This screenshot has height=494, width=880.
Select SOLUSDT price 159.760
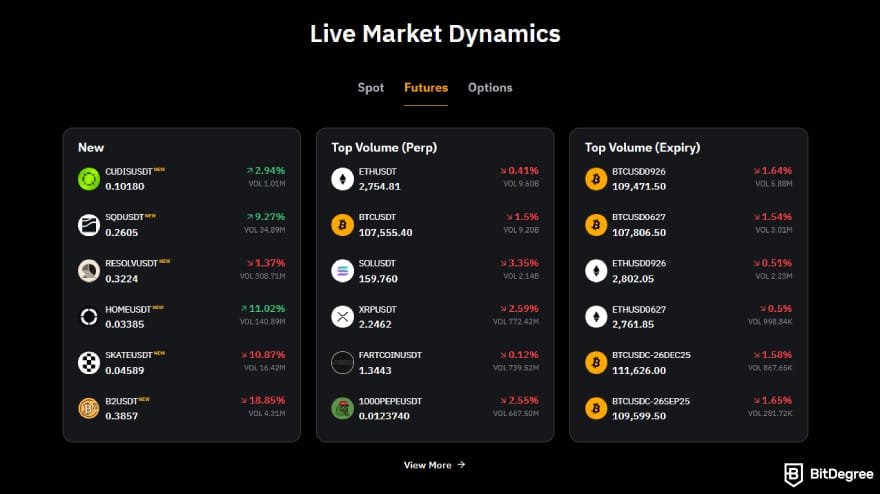[378, 278]
